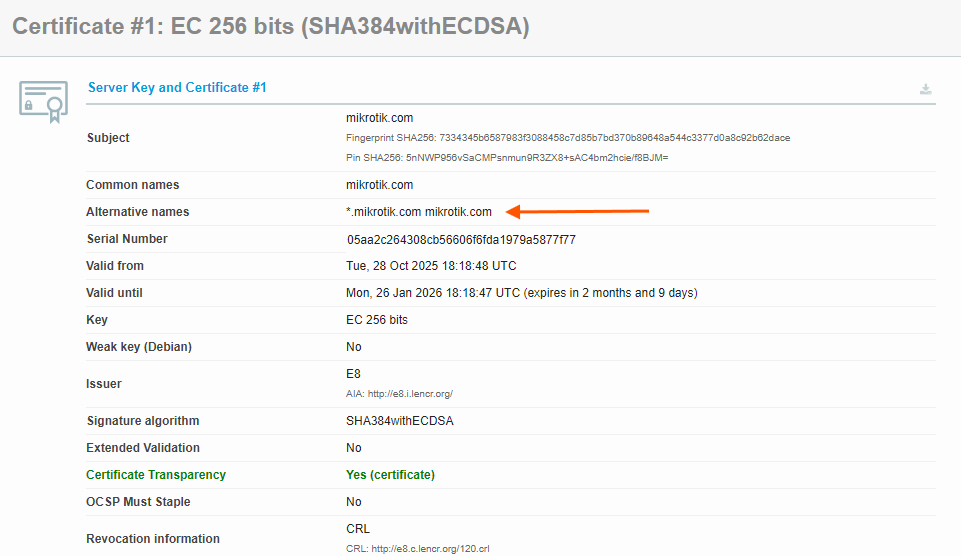The image size is (961, 556).
Task: Click the Valid from date
Action: (x=431, y=266)
